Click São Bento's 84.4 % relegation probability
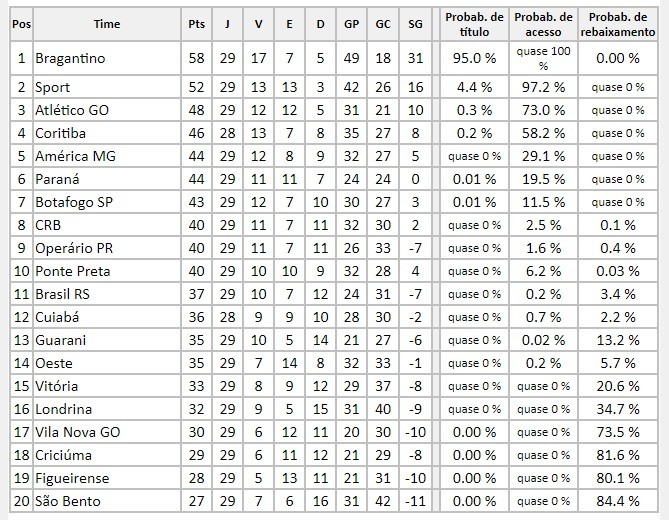Screen dimensions: 669x520 [618, 501]
